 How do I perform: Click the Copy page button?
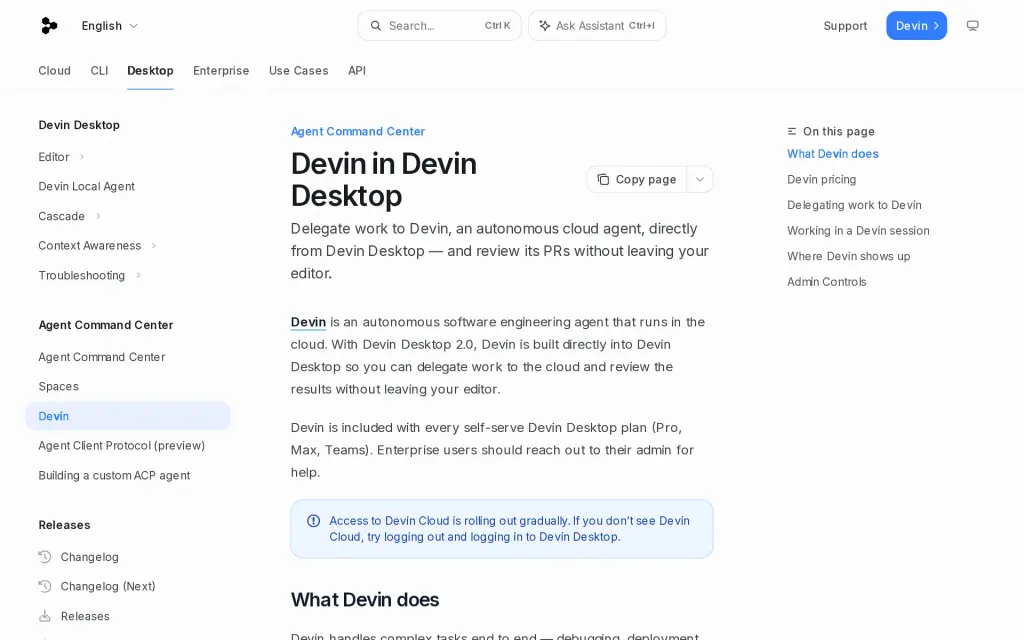(637, 179)
